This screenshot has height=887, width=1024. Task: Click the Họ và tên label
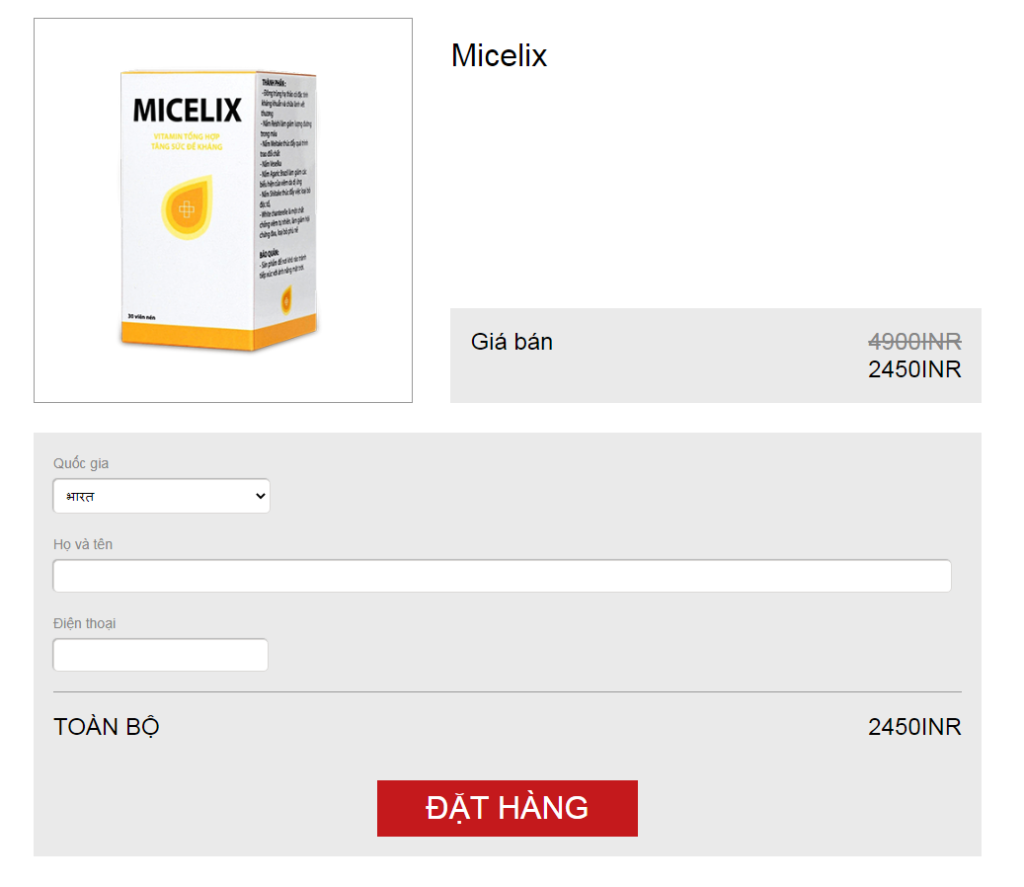click(83, 544)
